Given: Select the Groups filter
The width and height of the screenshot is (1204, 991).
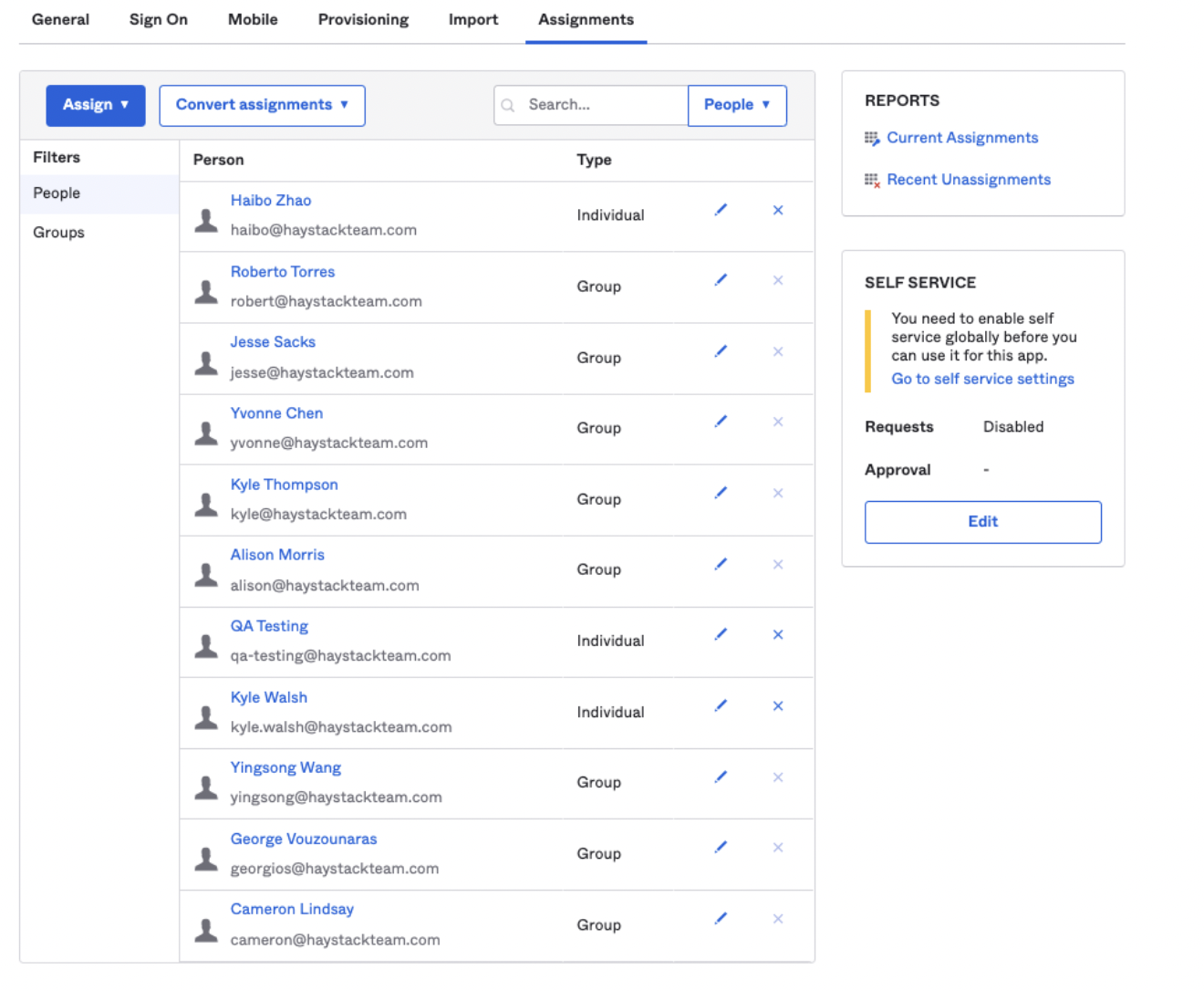Looking at the screenshot, I should click(x=58, y=233).
